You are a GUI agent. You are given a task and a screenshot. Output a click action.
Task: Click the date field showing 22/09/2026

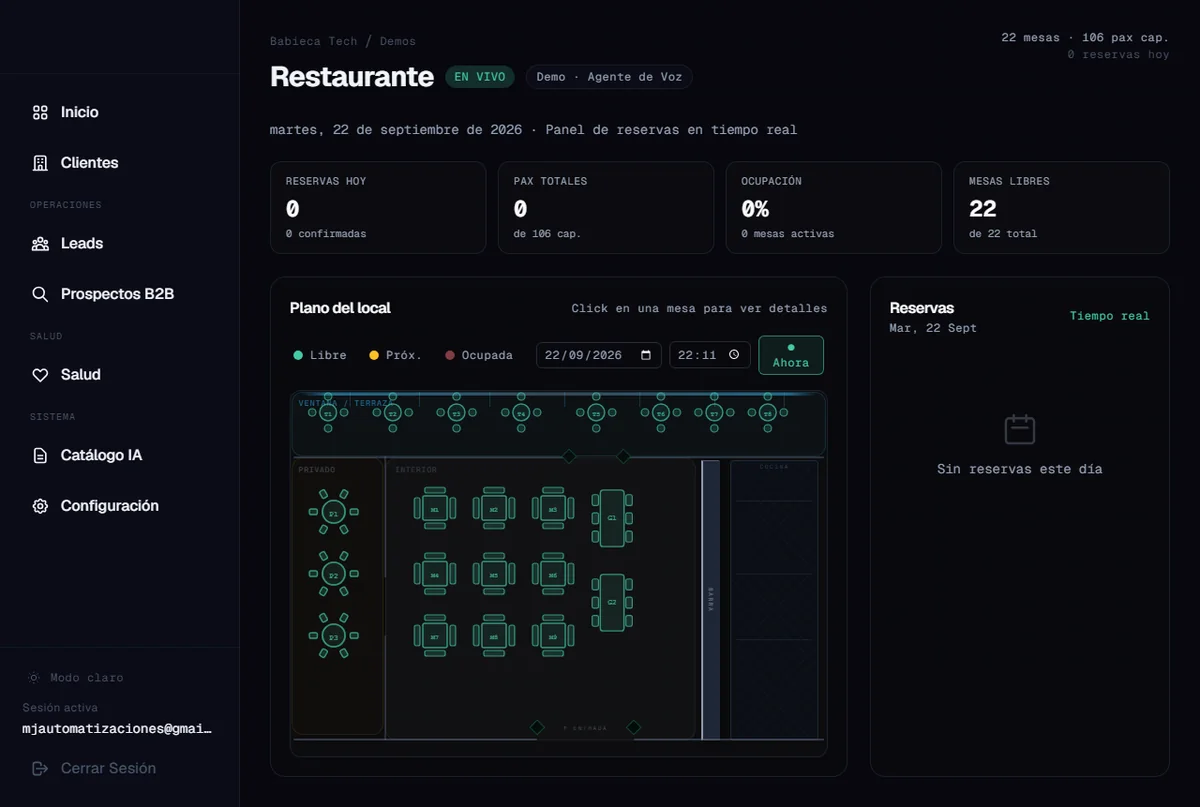(x=598, y=355)
